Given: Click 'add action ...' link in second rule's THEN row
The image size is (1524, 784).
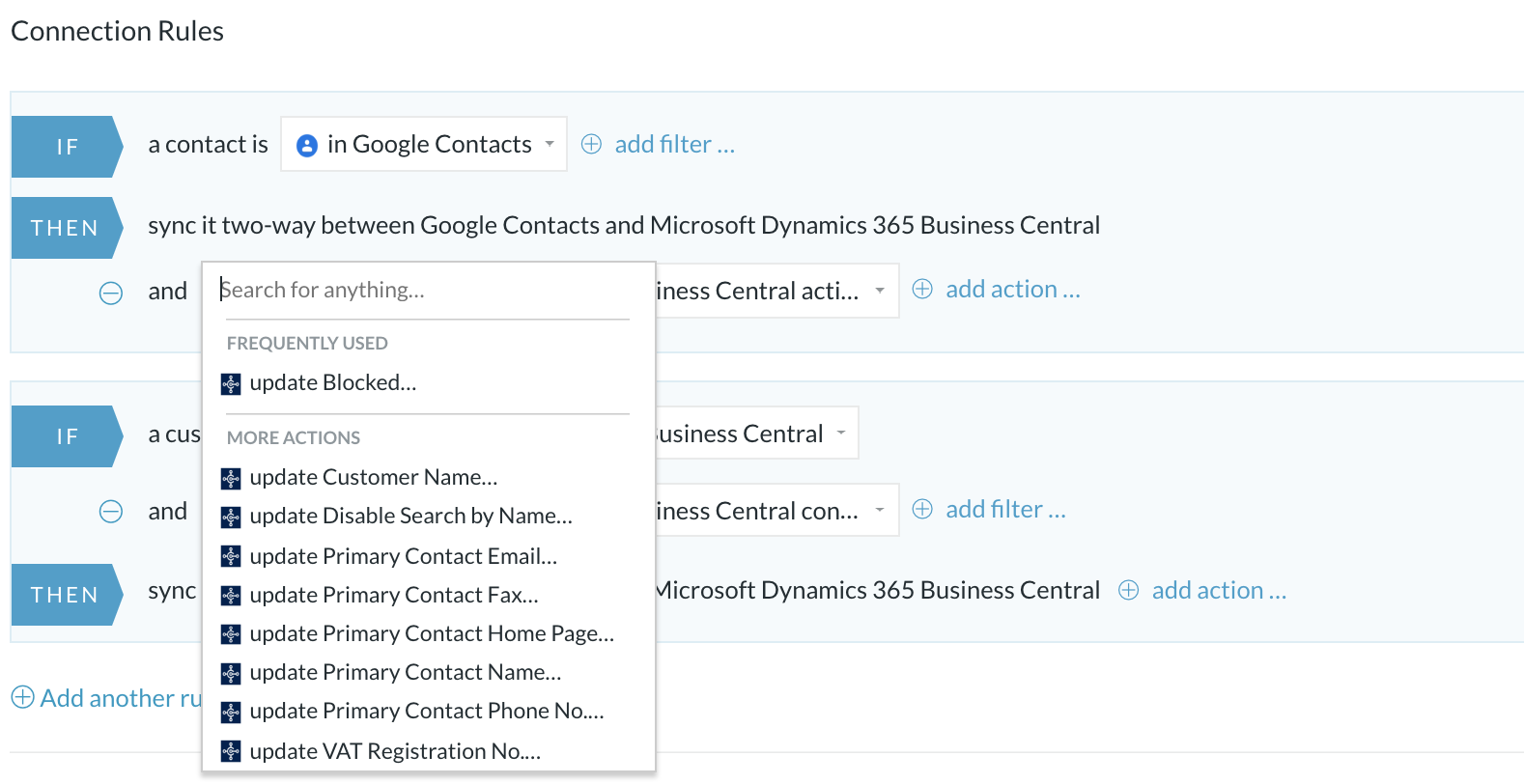Looking at the screenshot, I should 1219,590.
